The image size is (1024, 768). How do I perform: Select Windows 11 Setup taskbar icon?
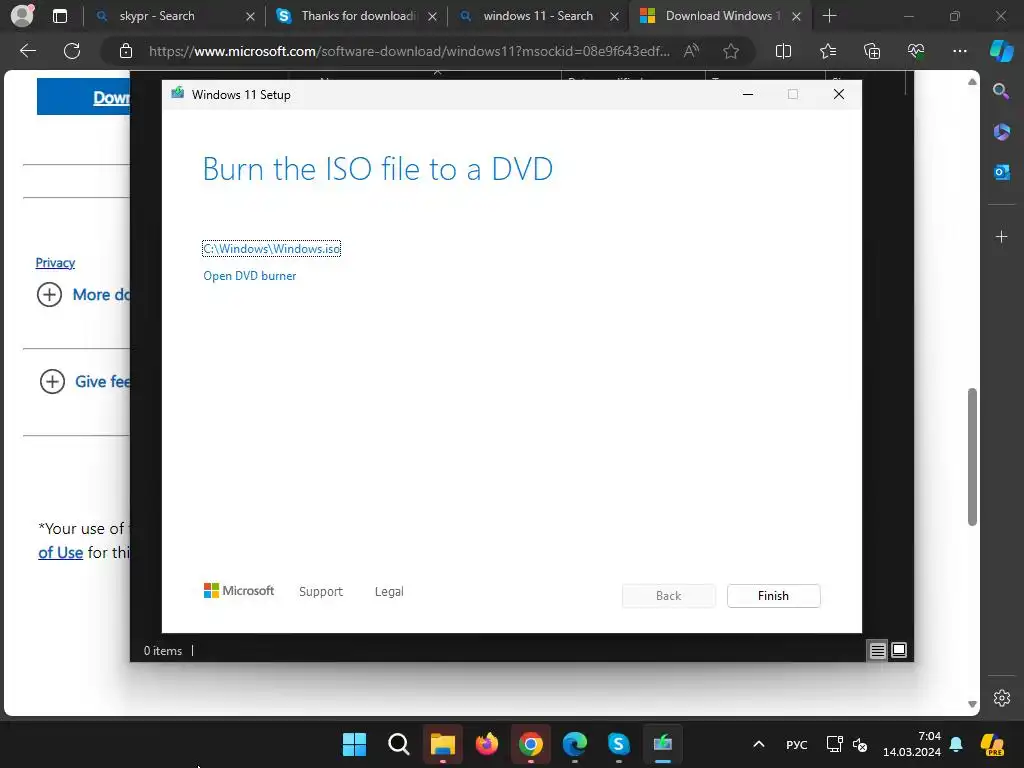663,744
